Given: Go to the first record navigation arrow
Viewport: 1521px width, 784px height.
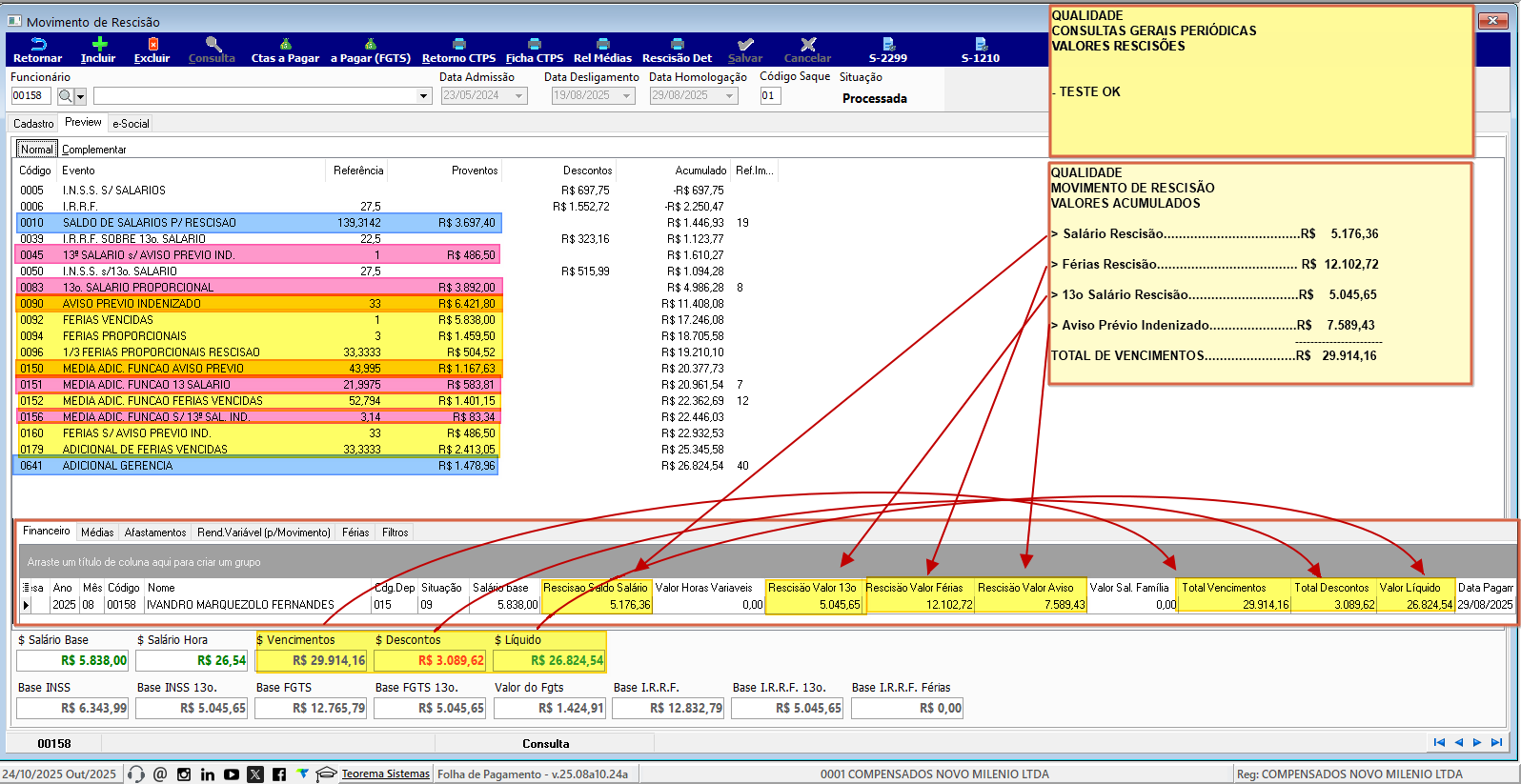Looking at the screenshot, I should point(1439,743).
